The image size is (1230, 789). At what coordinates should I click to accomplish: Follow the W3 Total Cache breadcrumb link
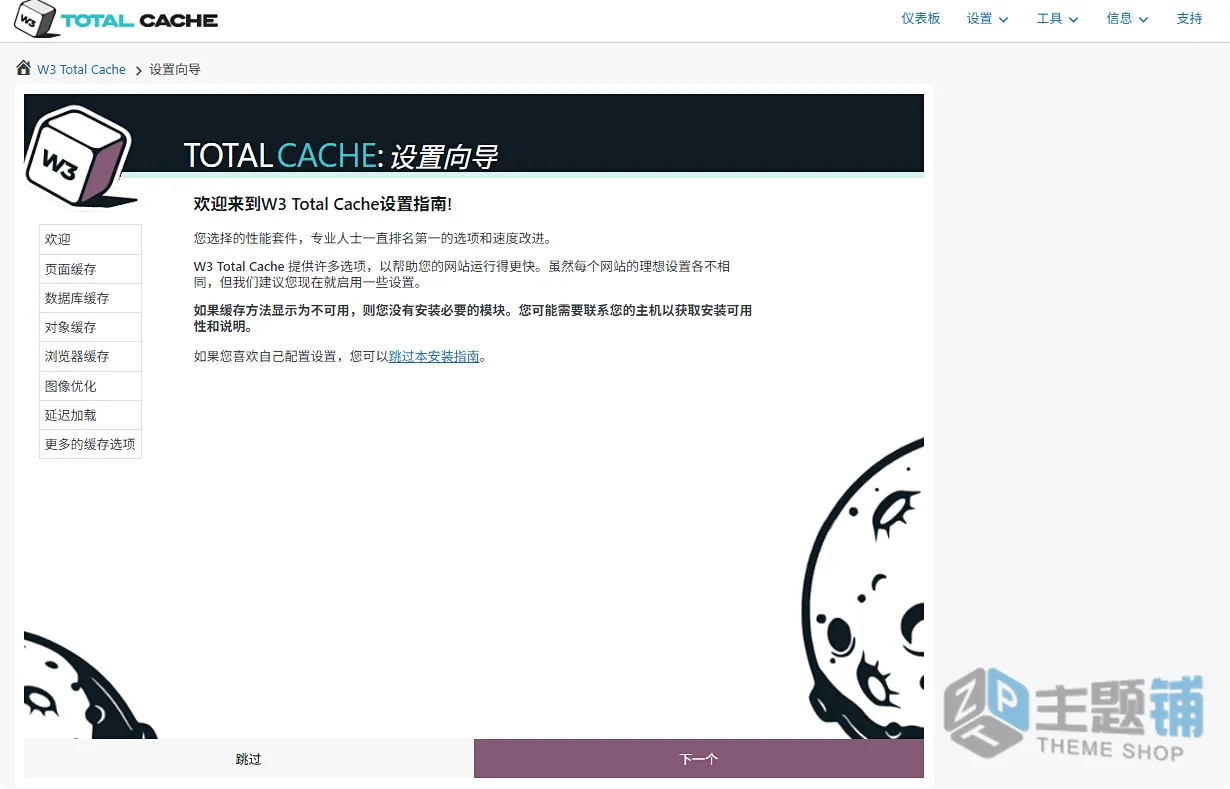pyautogui.click(x=81, y=70)
